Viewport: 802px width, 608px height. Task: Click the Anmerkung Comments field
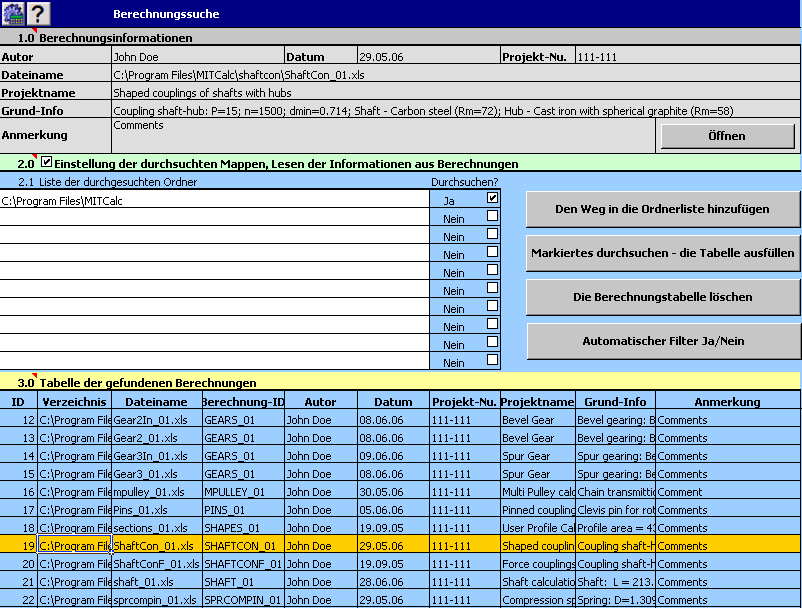coord(383,135)
